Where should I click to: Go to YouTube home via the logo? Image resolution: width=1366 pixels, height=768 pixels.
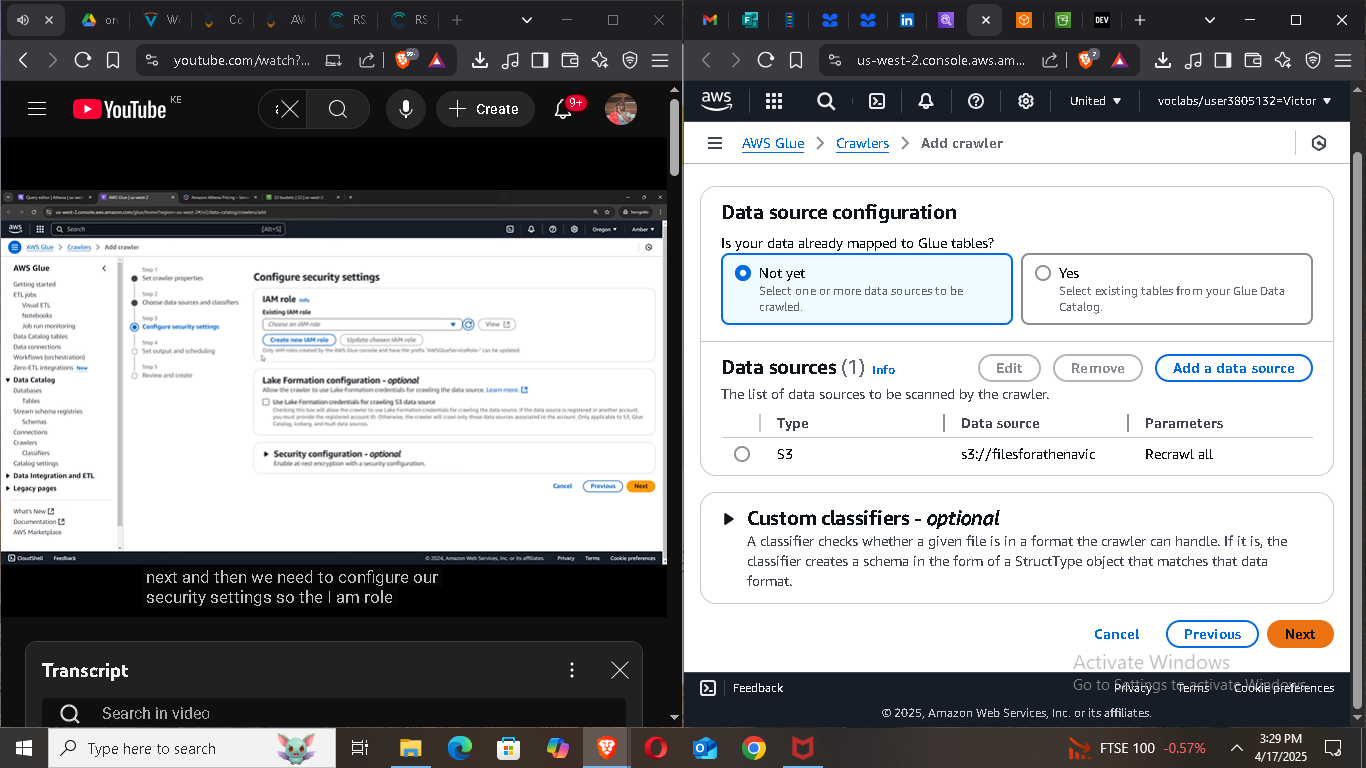click(x=120, y=109)
